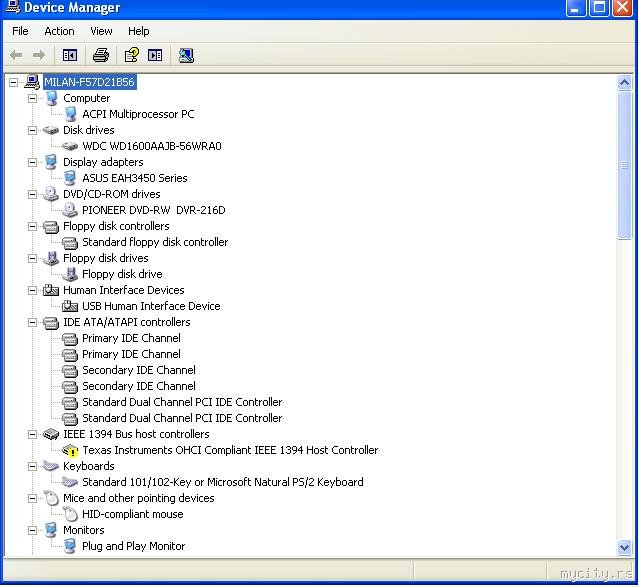Select 'Standard 101/102-Key or Microsoft Natural PS/2 Keyboard'
The height and width of the screenshot is (587, 639).
pos(223,482)
